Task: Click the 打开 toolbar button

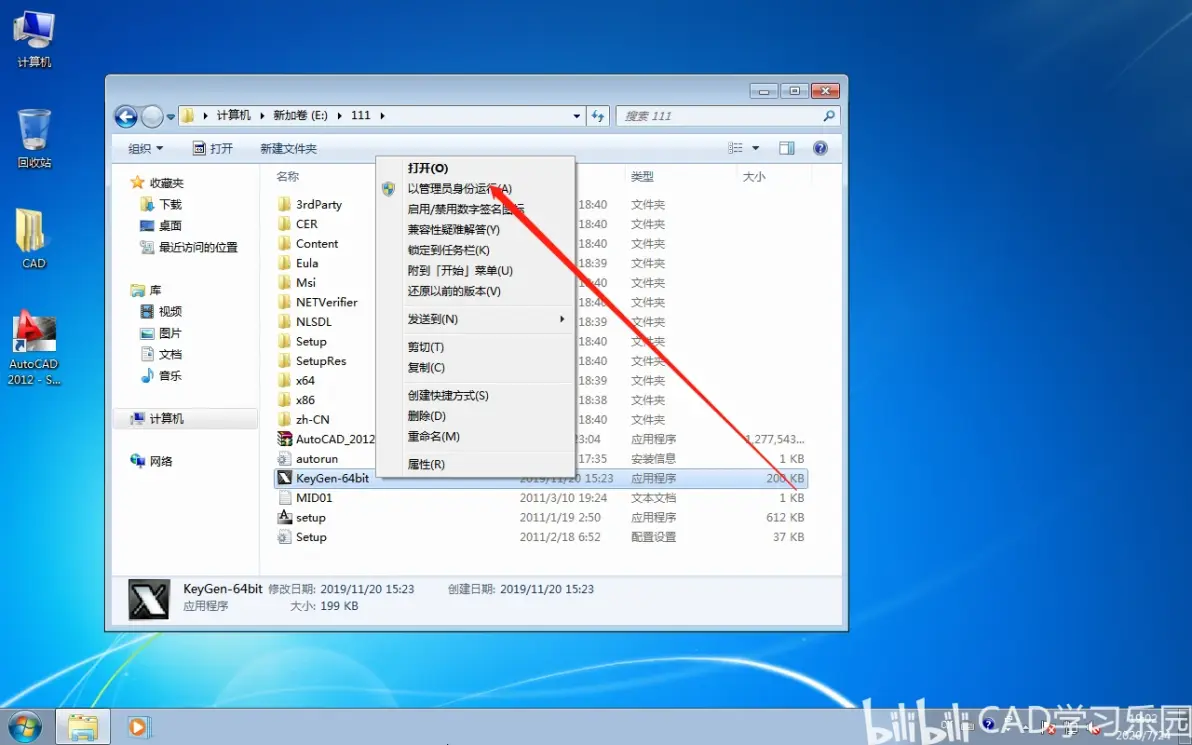Action: click(213, 148)
